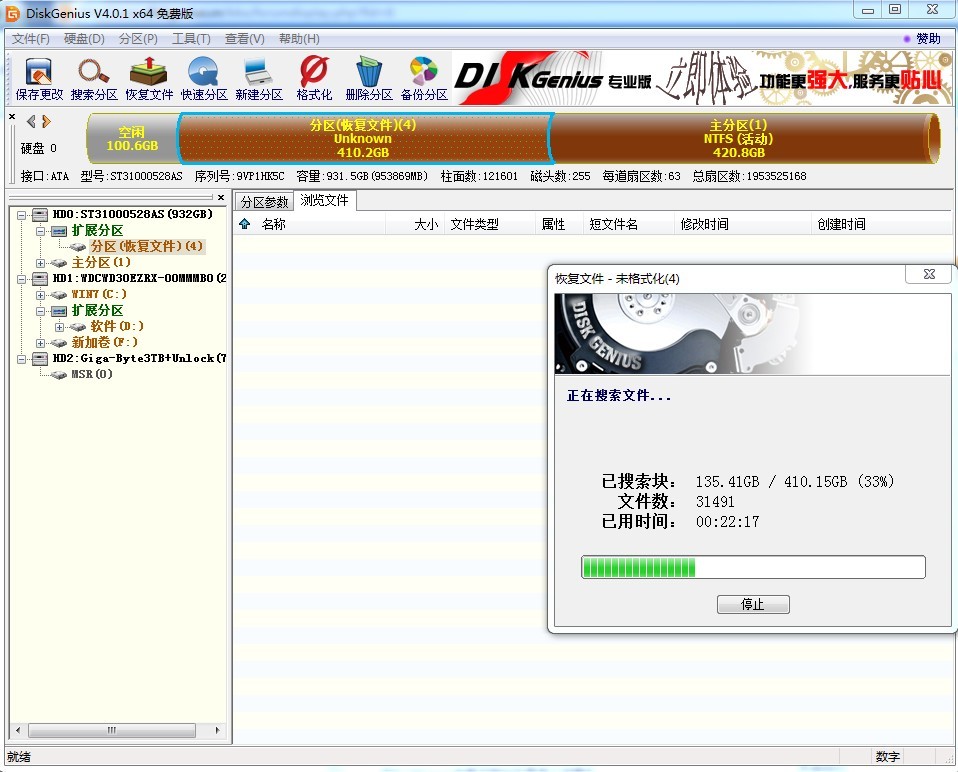Viewport: 958px width, 772px height.
Task: Click Delete Partition (删除分区) icon
Action: click(x=368, y=78)
